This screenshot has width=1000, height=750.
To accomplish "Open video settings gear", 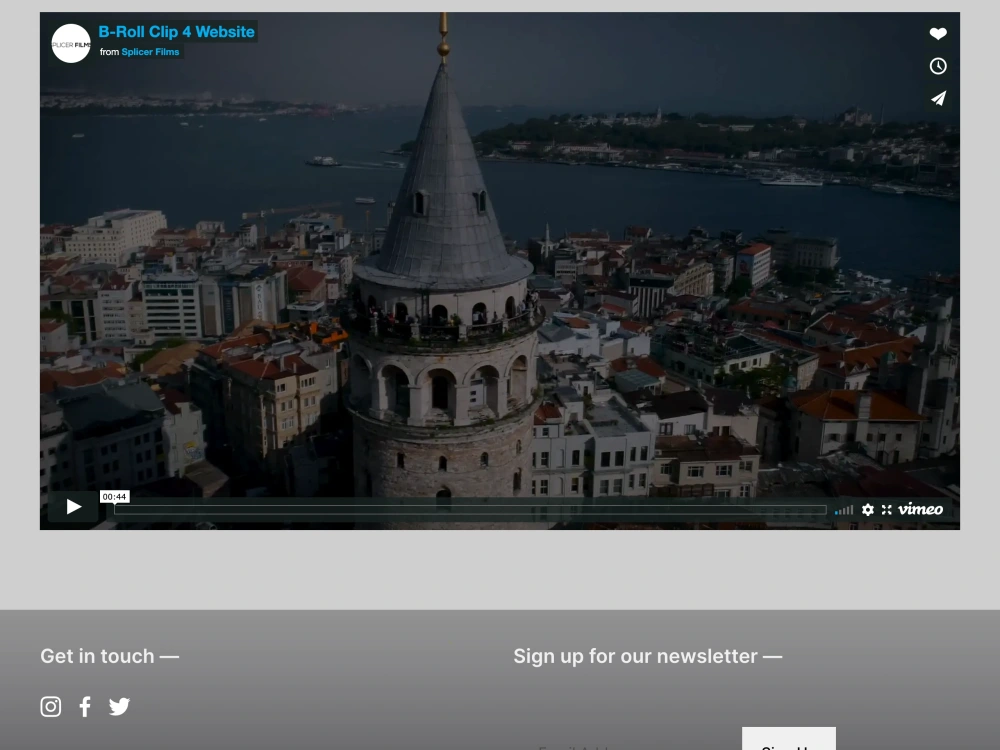I will point(867,510).
